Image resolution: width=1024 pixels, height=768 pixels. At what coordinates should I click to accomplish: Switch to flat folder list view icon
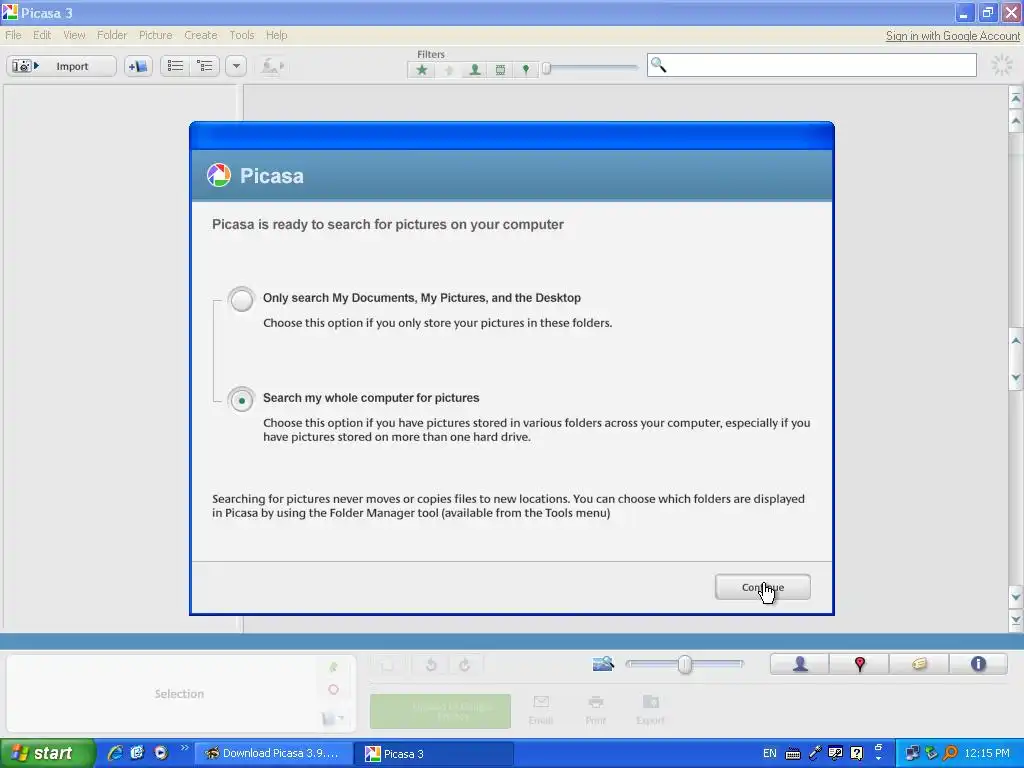(x=175, y=66)
